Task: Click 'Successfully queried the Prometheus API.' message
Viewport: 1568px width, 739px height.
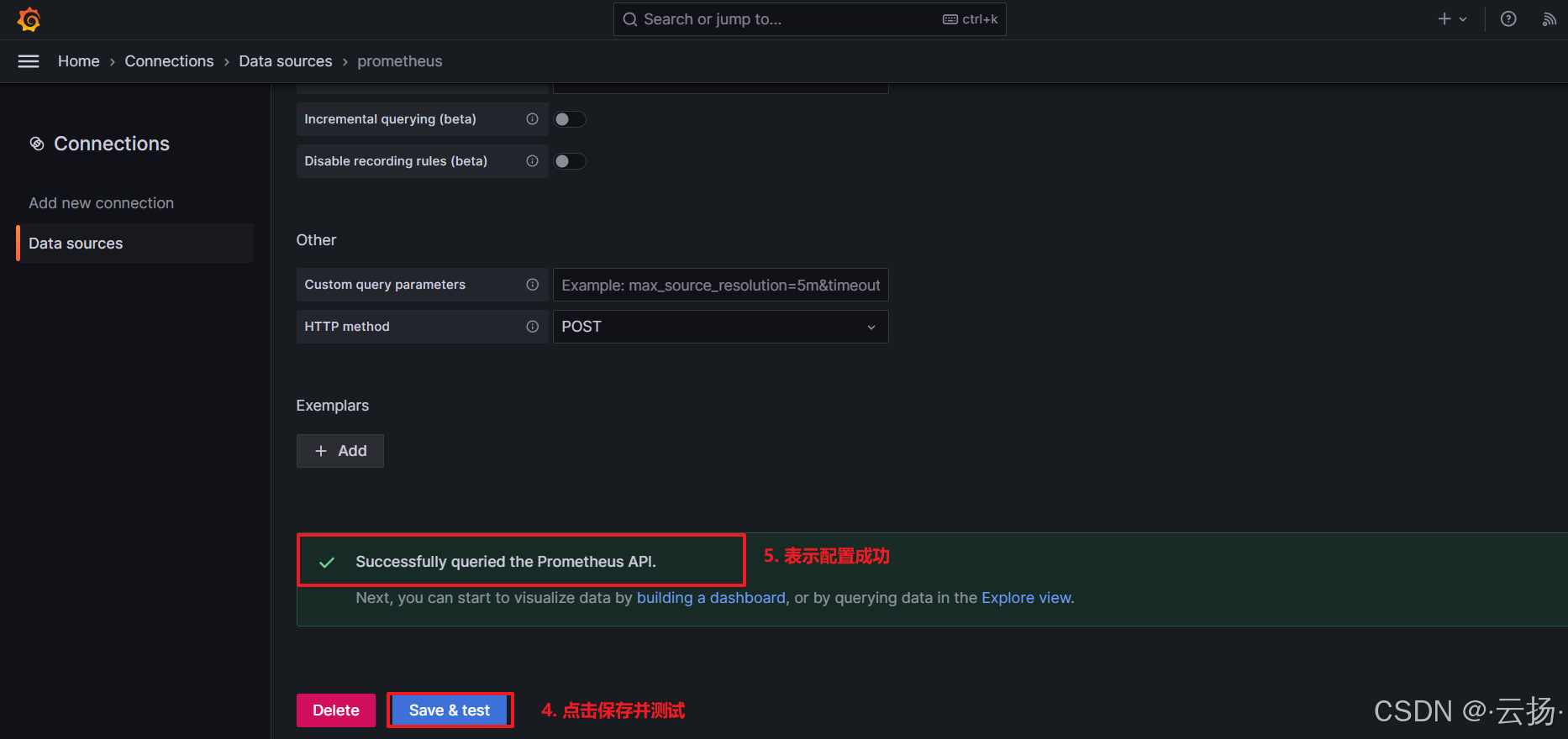Action: coord(506,562)
